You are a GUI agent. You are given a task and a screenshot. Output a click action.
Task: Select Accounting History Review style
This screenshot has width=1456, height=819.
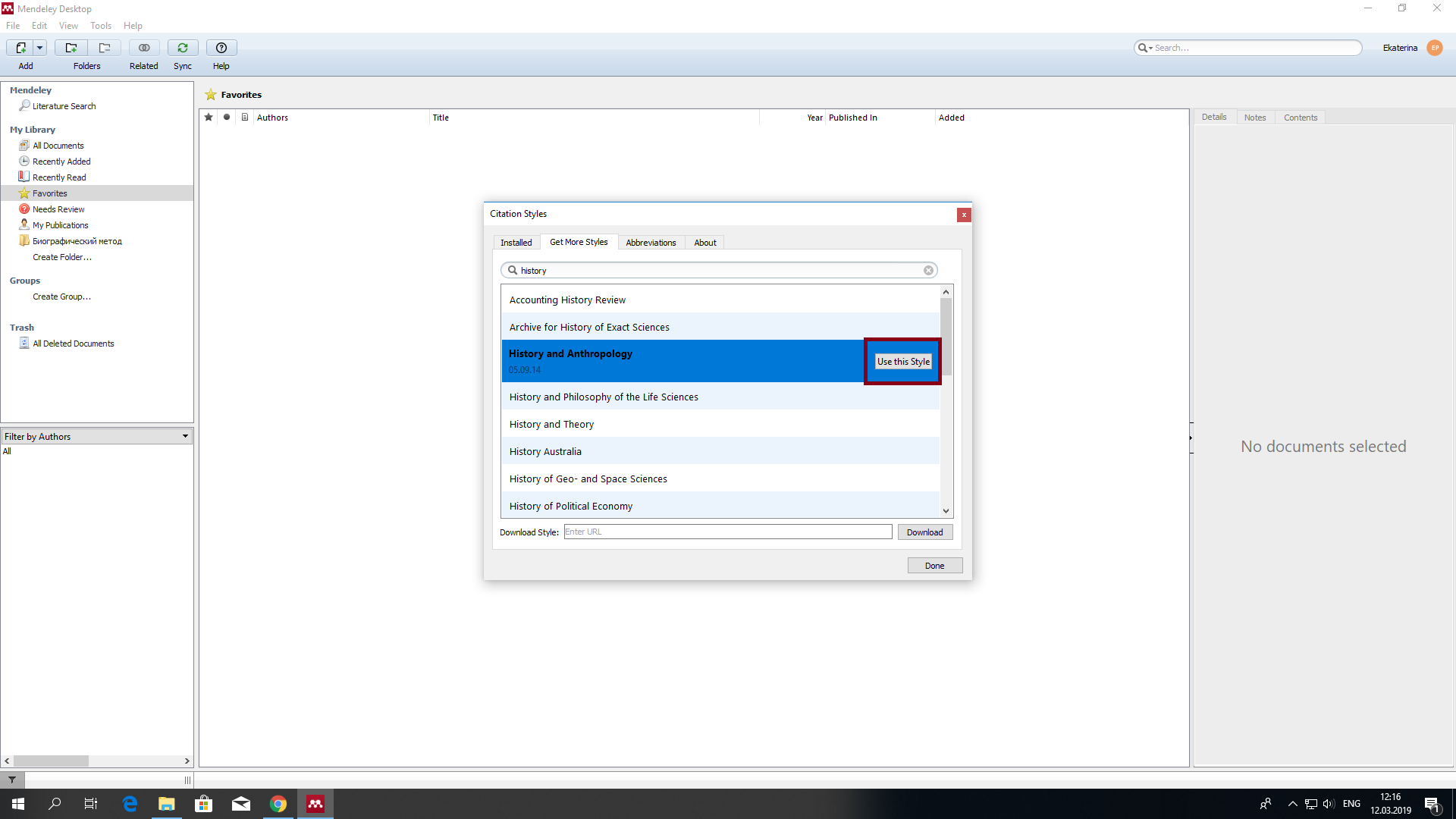tap(720, 300)
